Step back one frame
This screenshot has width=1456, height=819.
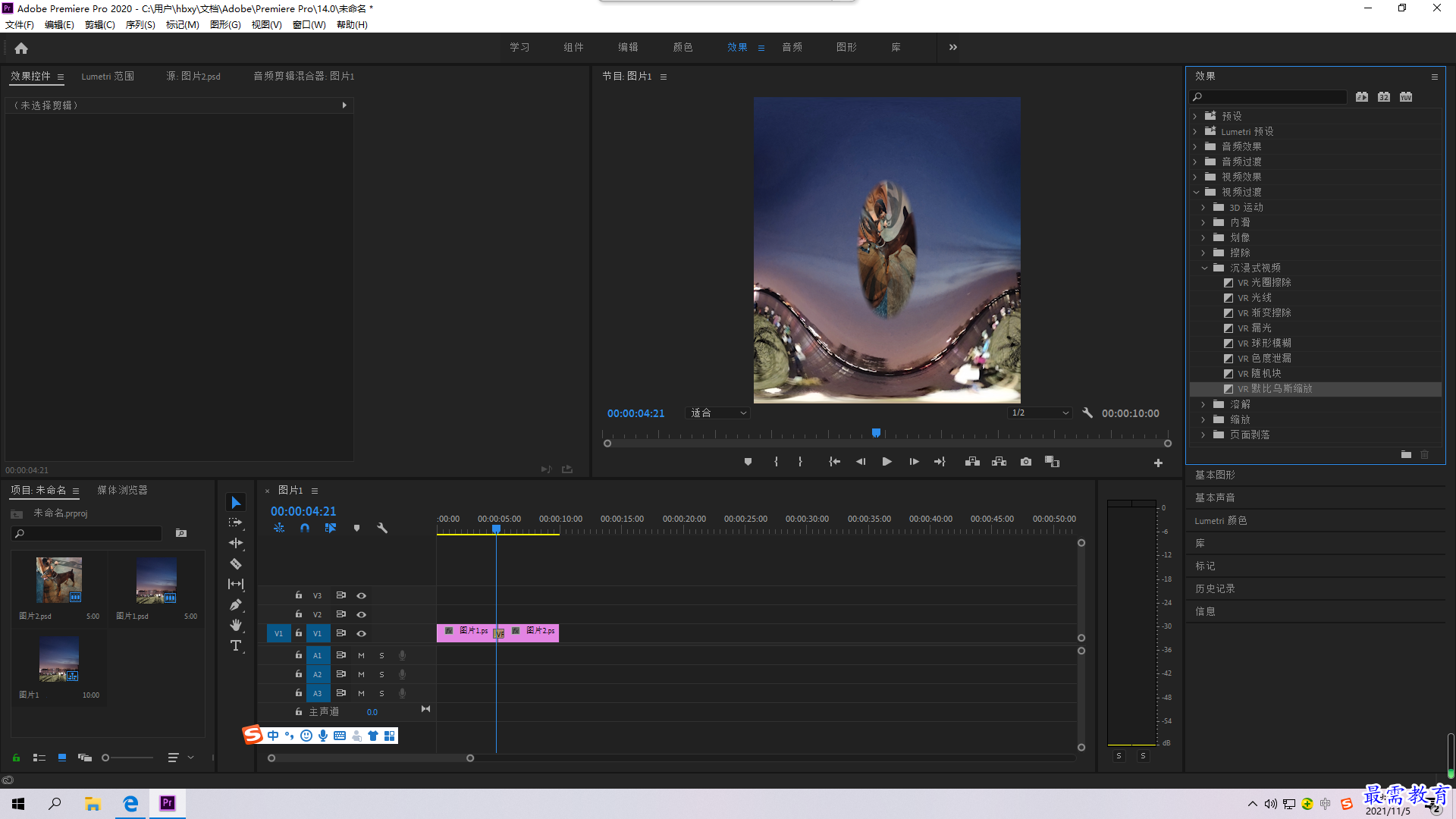click(861, 462)
